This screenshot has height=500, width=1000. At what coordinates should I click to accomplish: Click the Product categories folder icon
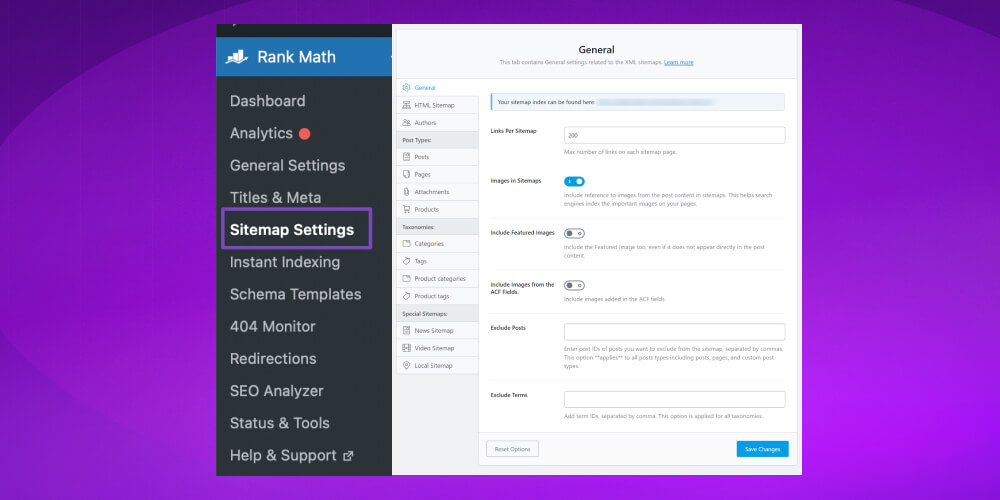coord(406,279)
